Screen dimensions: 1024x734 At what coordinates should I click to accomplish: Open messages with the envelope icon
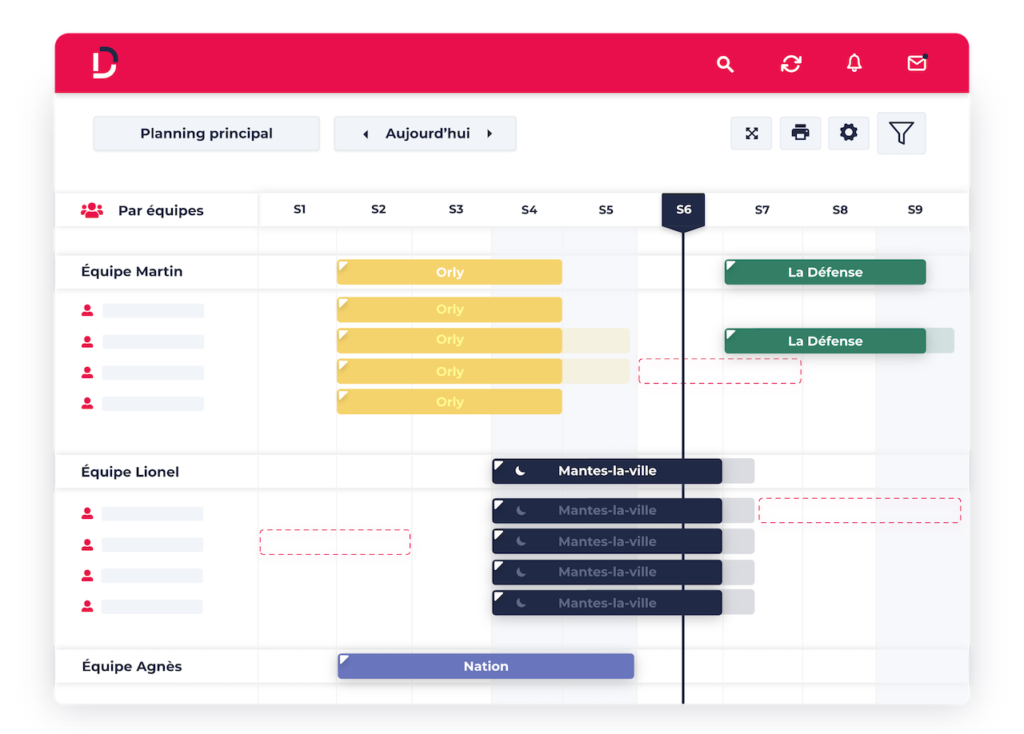click(x=917, y=64)
